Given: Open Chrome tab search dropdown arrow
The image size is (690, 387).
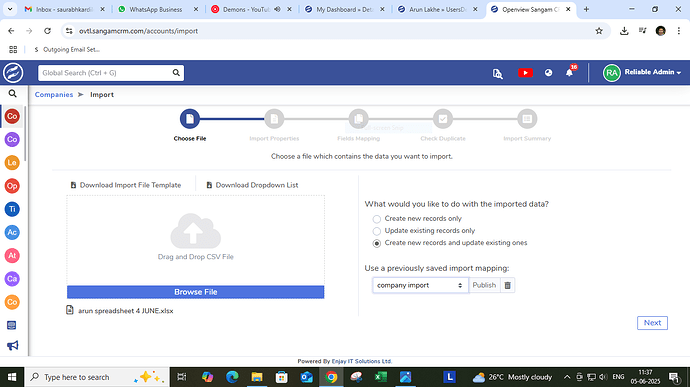Looking at the screenshot, I should tap(10, 9).
